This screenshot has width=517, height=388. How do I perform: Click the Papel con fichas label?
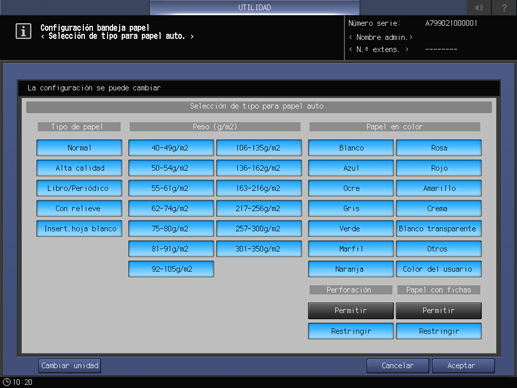pos(439,290)
